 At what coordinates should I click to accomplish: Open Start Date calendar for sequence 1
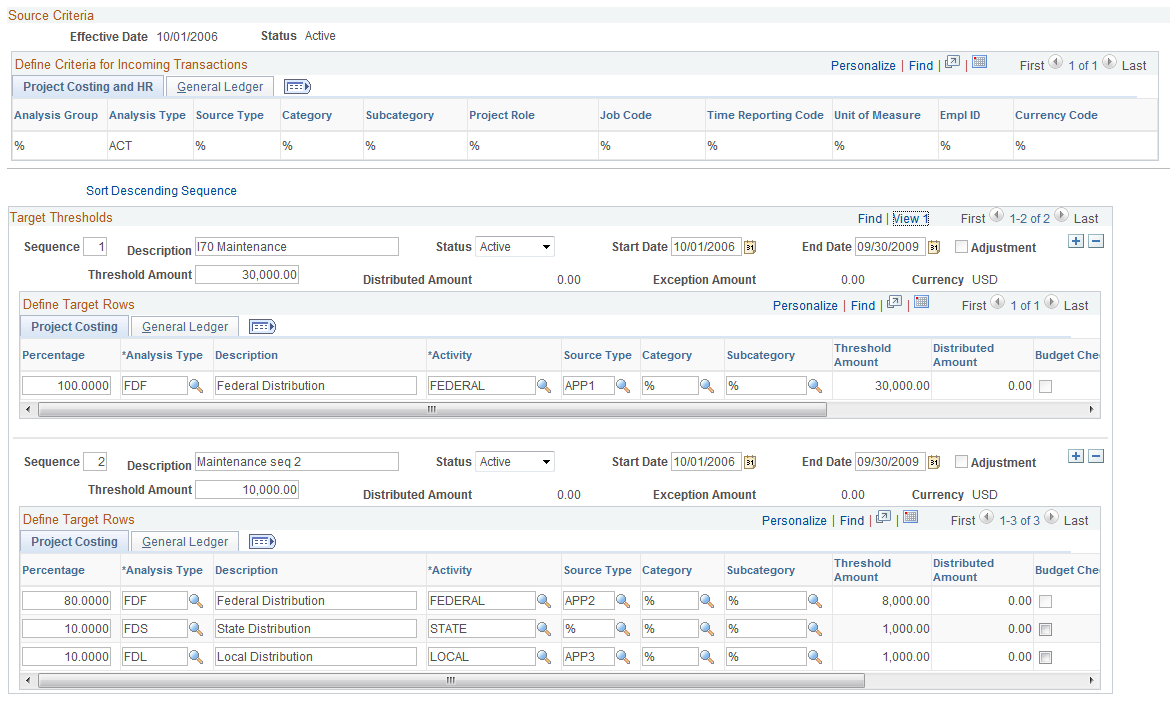tap(749, 247)
